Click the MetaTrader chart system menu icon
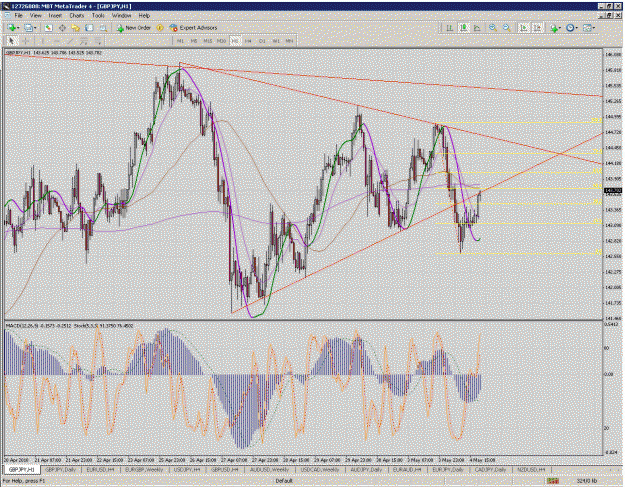This screenshot has height=487, width=625. (x=7, y=16)
